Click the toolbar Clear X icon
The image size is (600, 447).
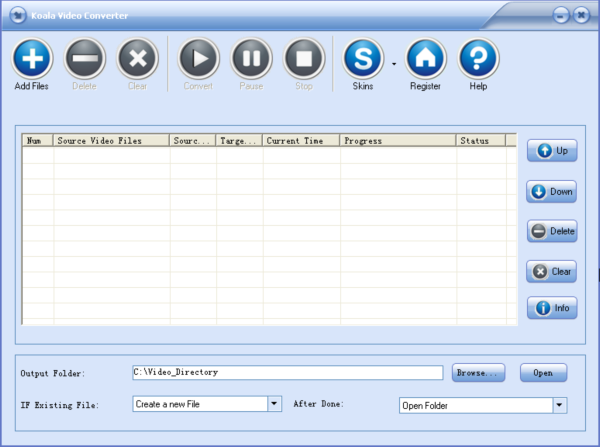[x=138, y=59]
